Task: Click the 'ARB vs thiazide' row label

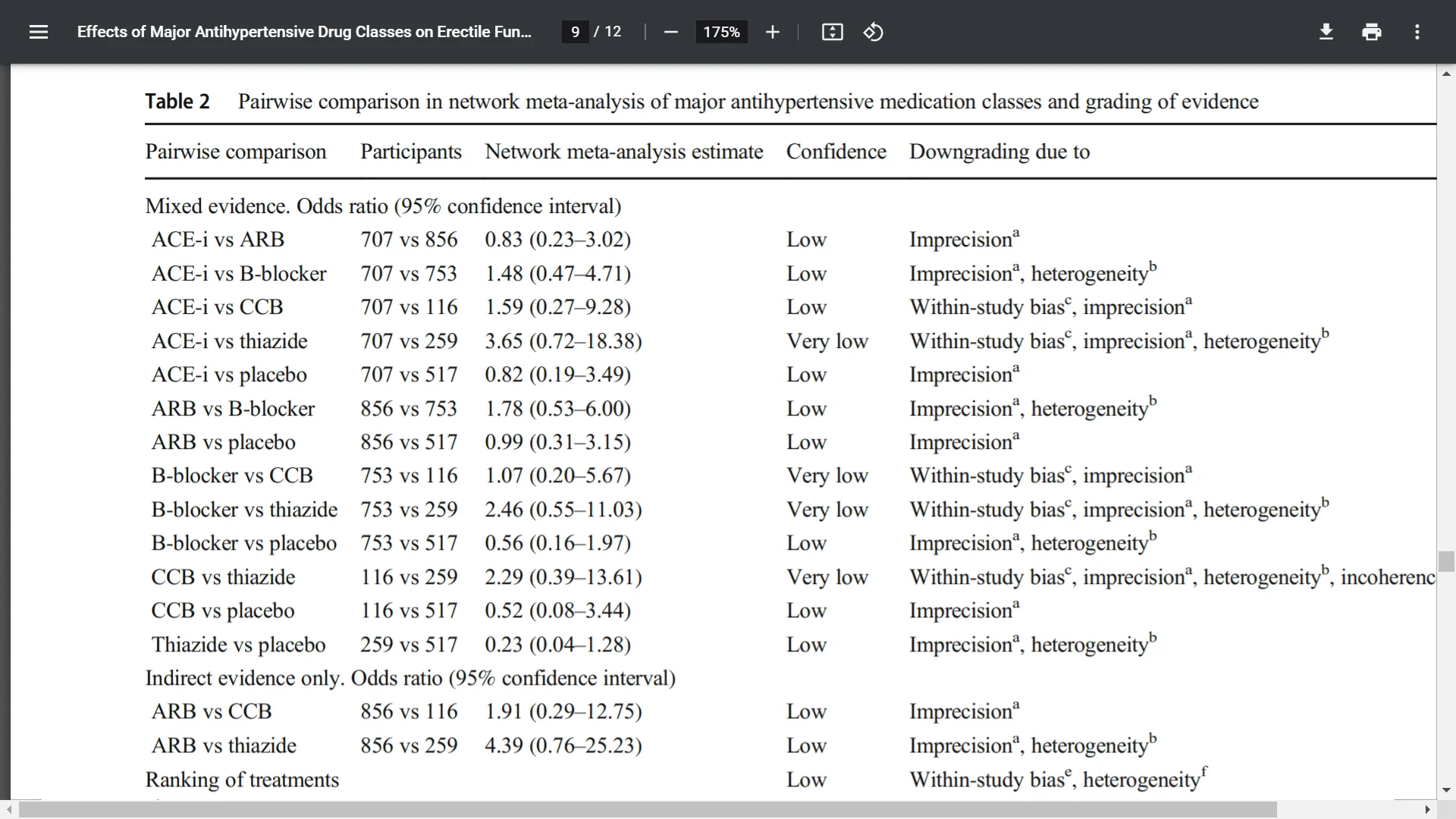Action: click(224, 745)
